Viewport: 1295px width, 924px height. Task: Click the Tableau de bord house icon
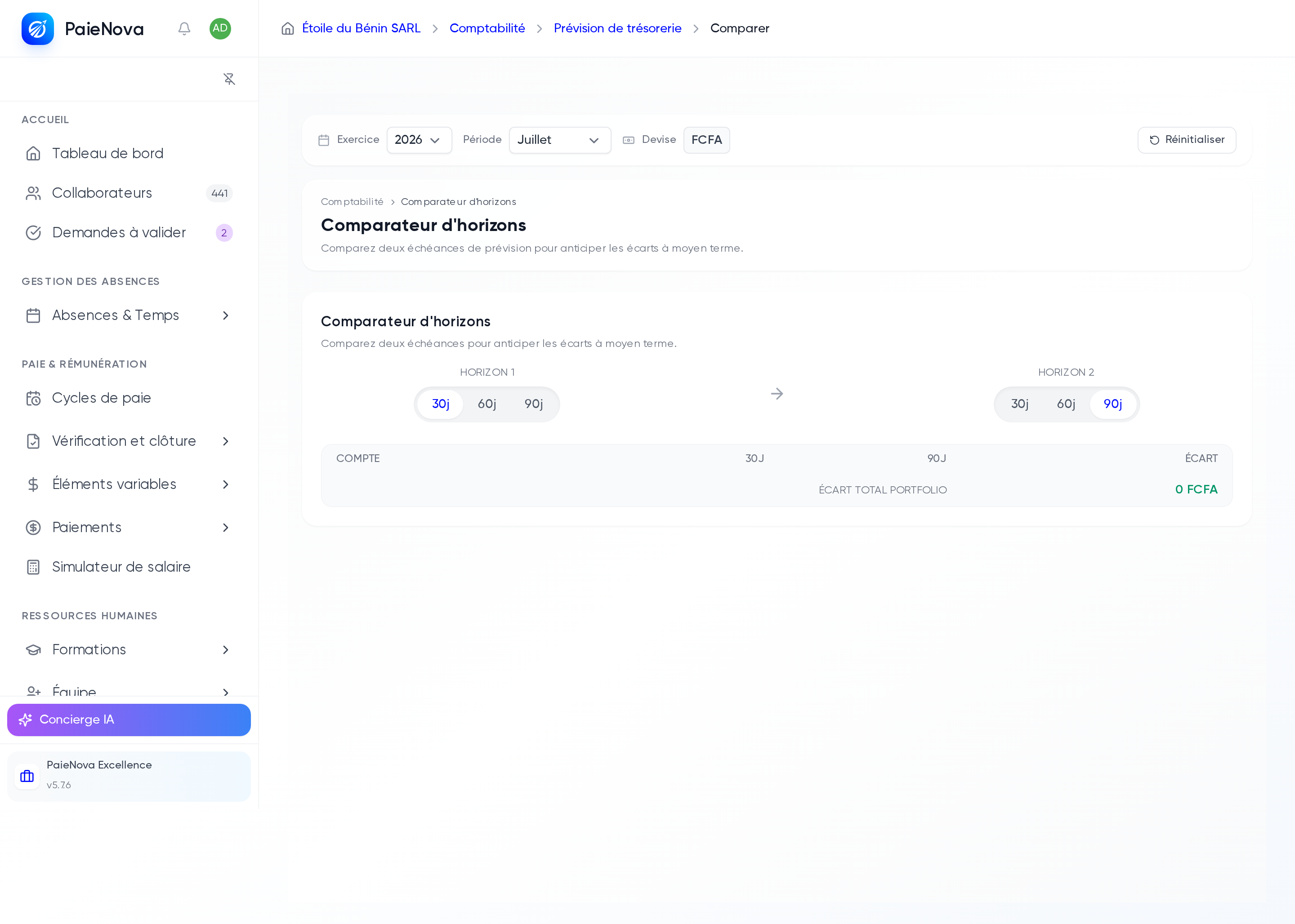[34, 154]
